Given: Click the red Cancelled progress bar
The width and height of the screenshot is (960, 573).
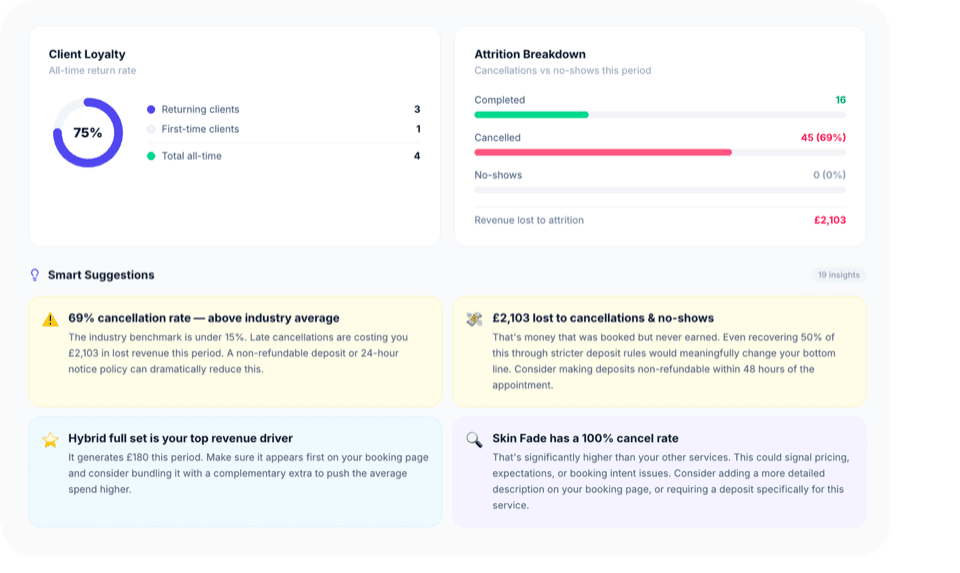Looking at the screenshot, I should click(603, 152).
